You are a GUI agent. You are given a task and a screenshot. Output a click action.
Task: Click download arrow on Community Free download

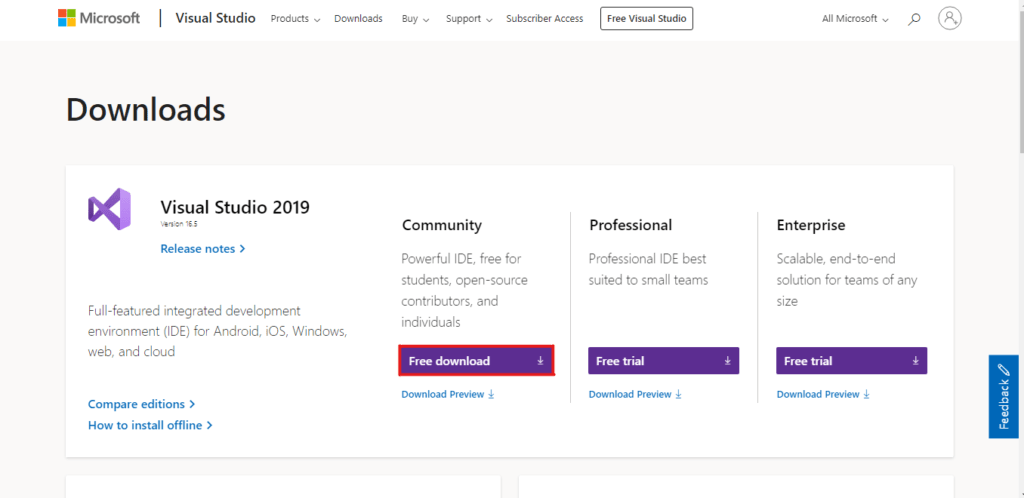point(540,361)
